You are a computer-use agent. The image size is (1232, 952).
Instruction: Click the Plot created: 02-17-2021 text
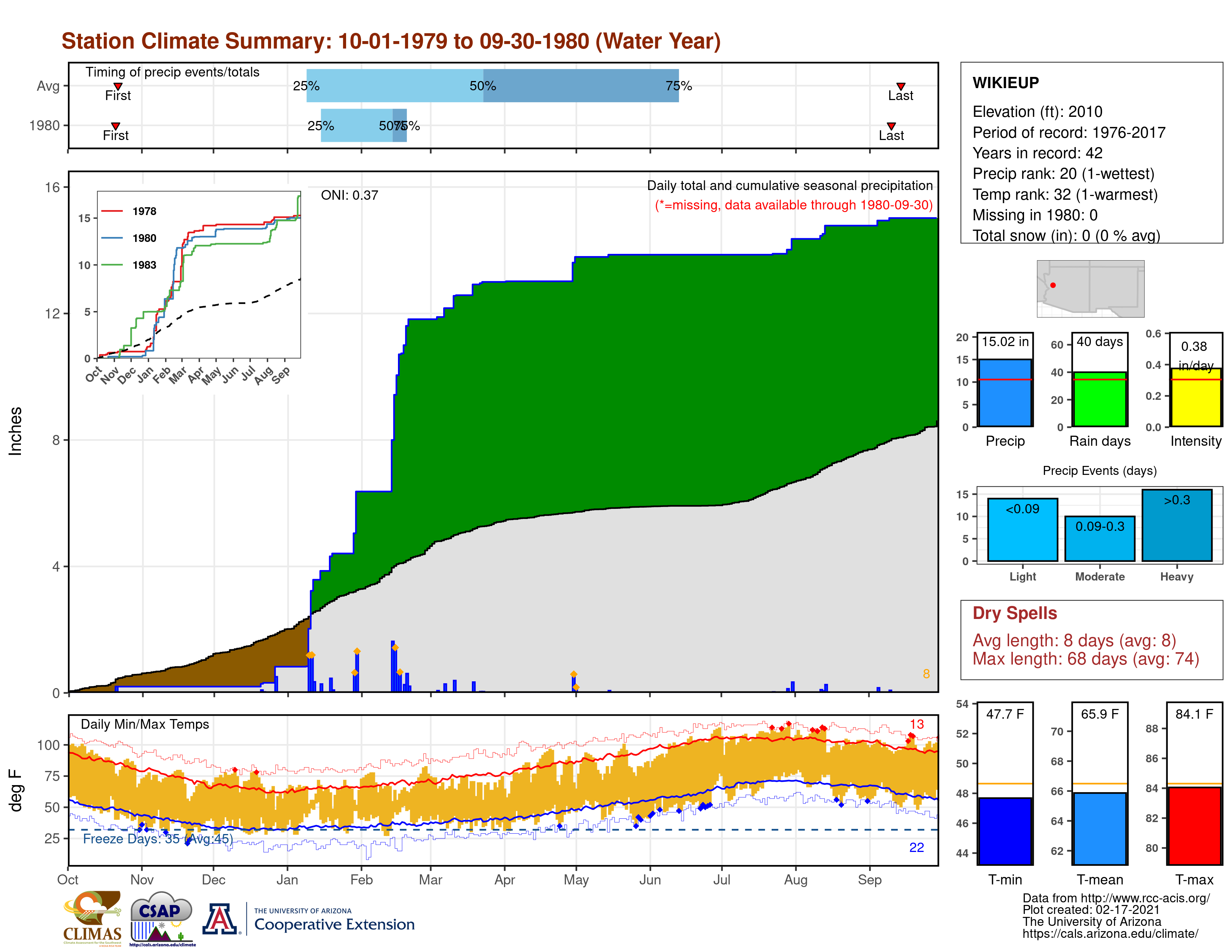(1091, 910)
